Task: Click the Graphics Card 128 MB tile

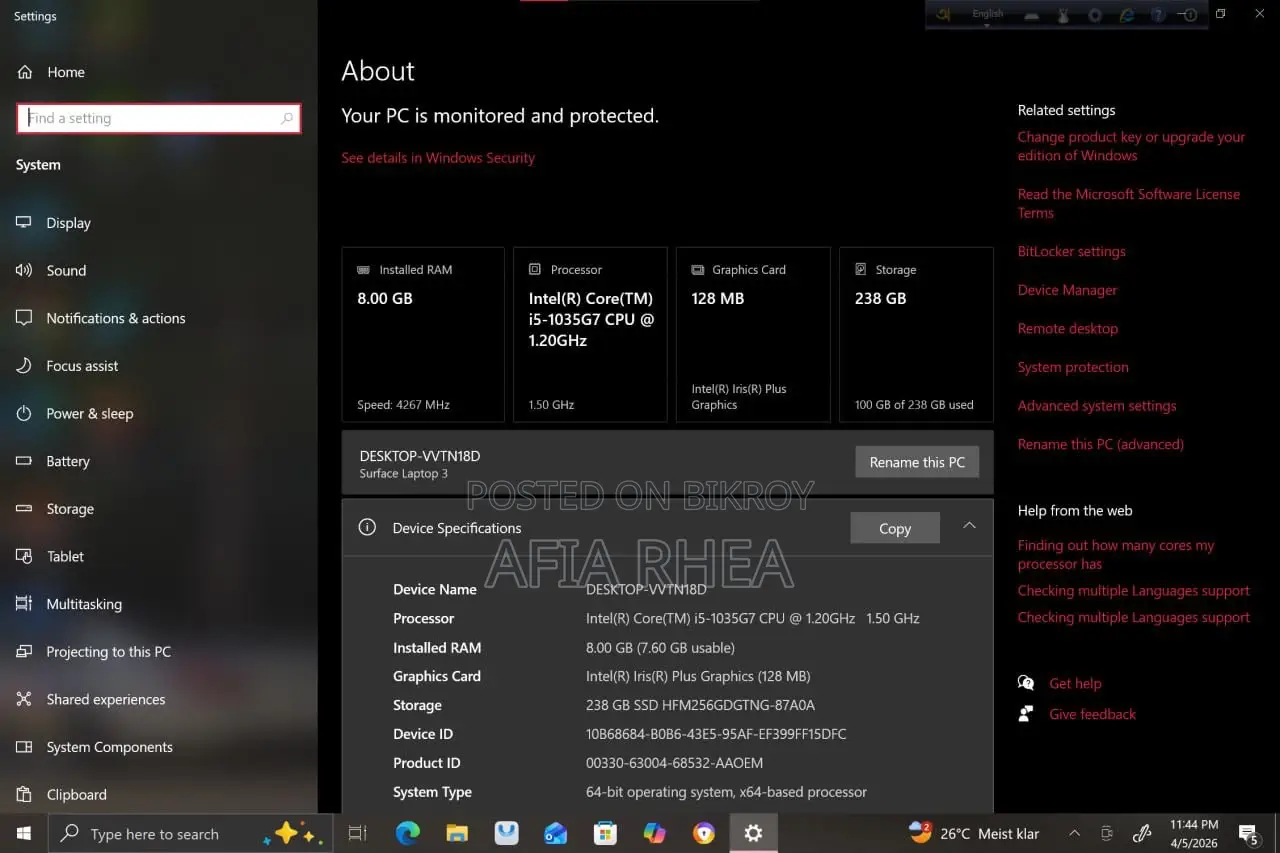Action: [x=753, y=335]
